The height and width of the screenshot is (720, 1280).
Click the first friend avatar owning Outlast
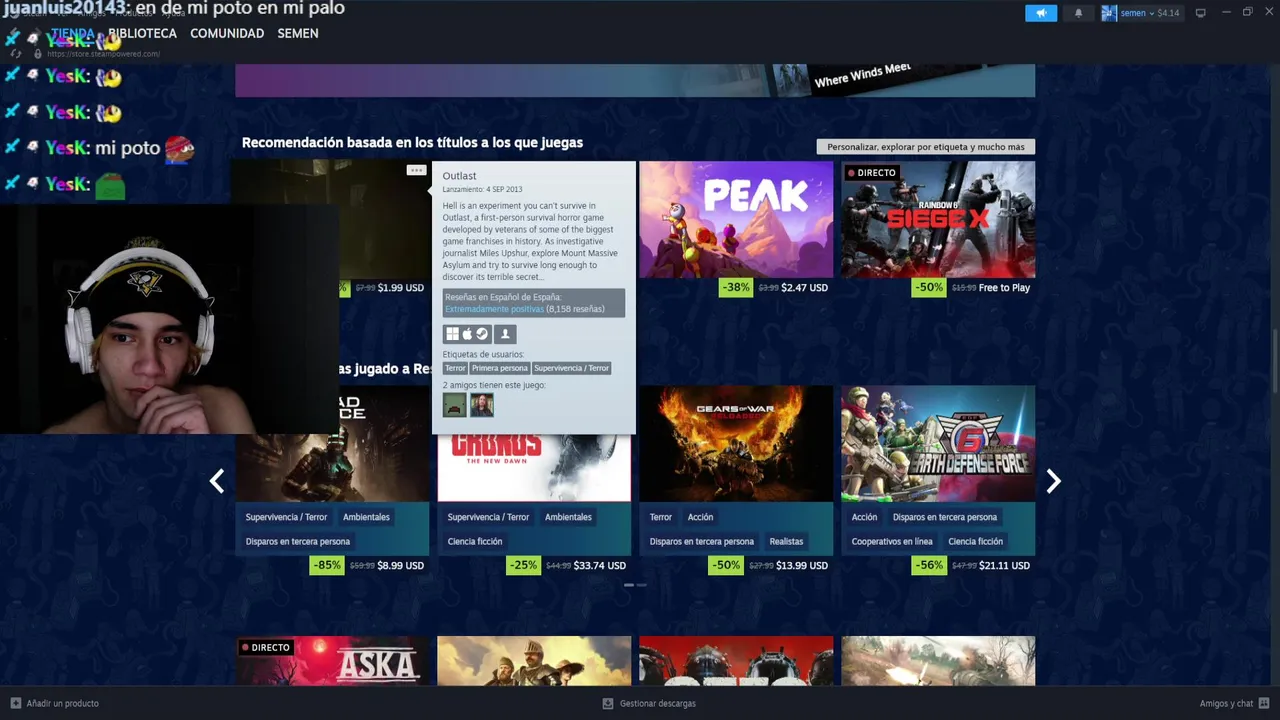[x=455, y=405]
